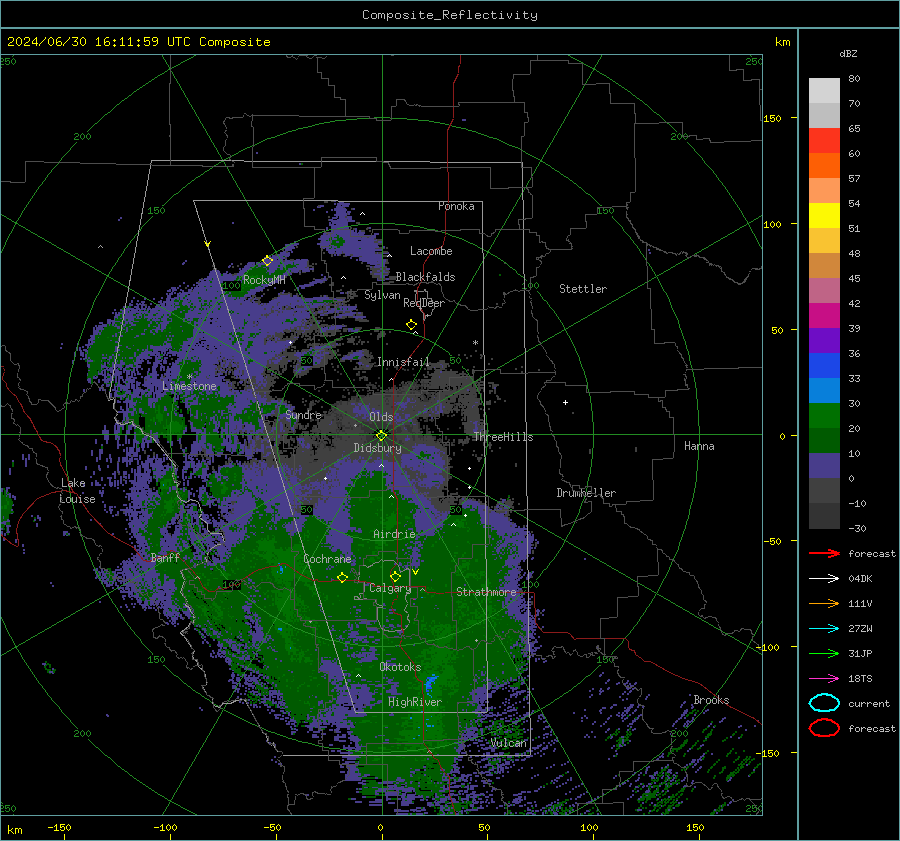Image resolution: width=900 pixels, height=841 pixels.
Task: Click the 'Olds' map label
Action: [x=381, y=417]
